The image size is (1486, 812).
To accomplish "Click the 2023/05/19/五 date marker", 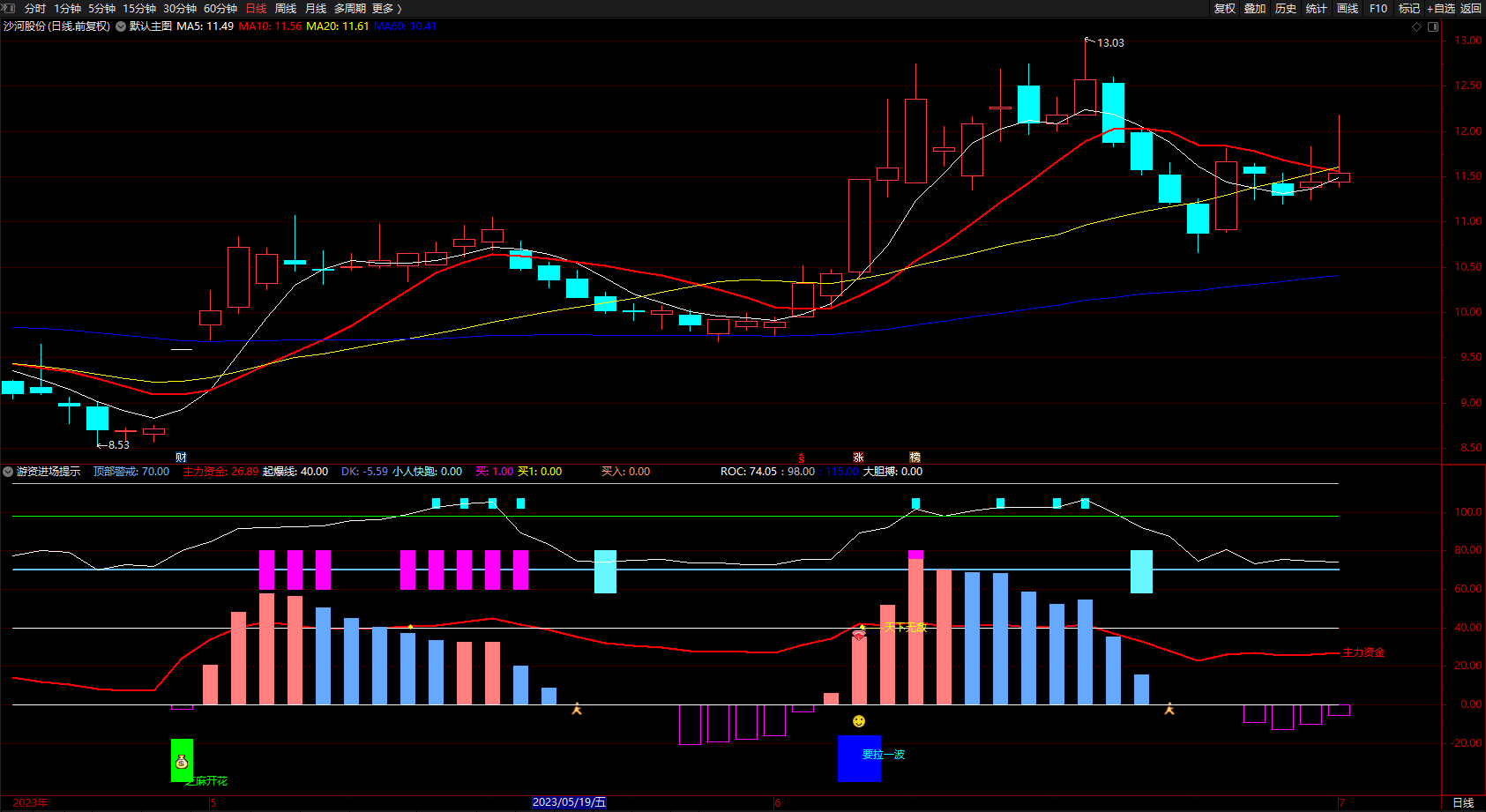I will click(569, 802).
